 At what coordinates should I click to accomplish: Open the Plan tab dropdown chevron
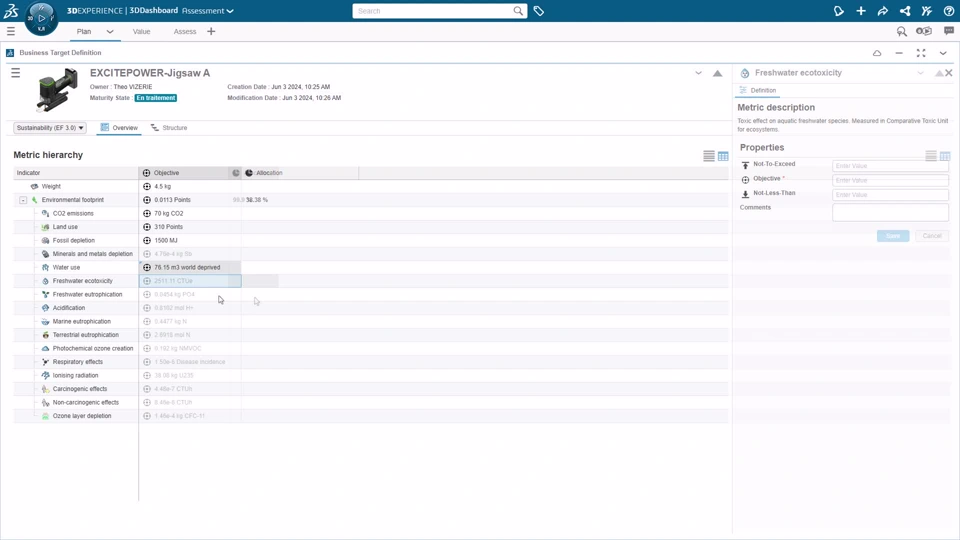(x=110, y=31)
